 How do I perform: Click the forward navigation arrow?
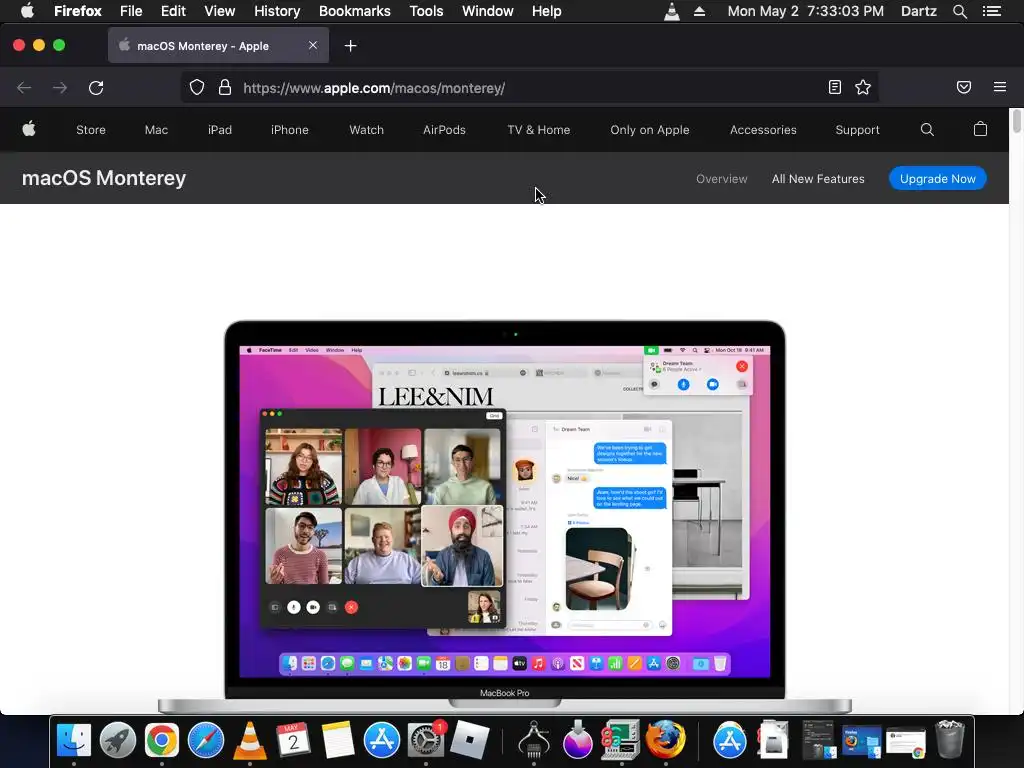pyautogui.click(x=60, y=88)
